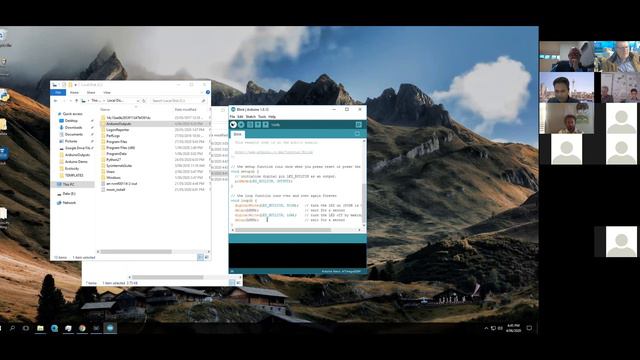Open Chrome from the taskbar

click(82, 328)
